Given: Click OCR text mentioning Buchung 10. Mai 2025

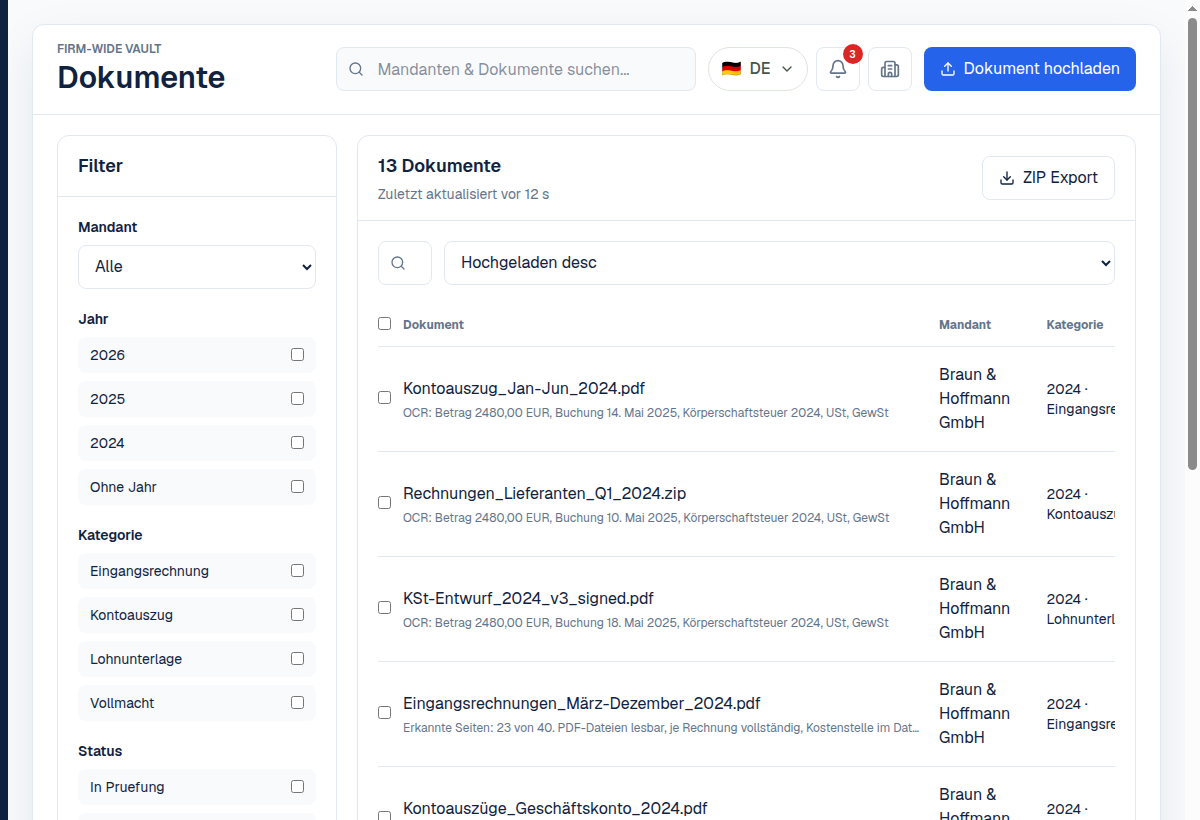Looking at the screenshot, I should [646, 518].
